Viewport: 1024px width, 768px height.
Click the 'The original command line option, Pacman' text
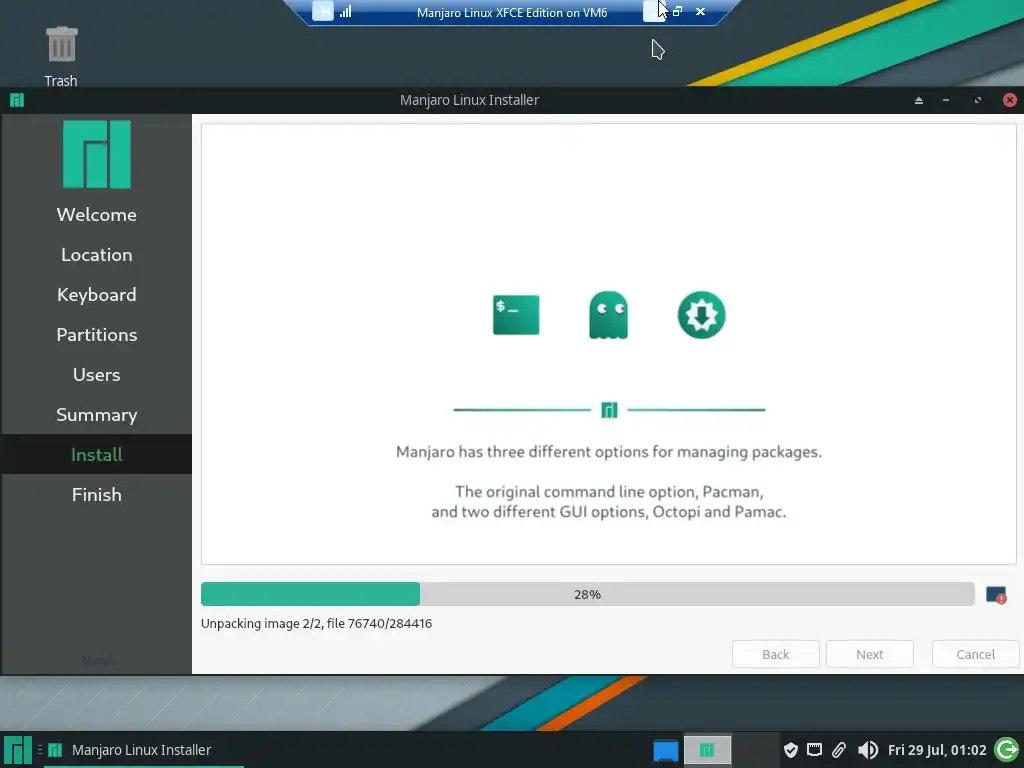[x=609, y=491]
